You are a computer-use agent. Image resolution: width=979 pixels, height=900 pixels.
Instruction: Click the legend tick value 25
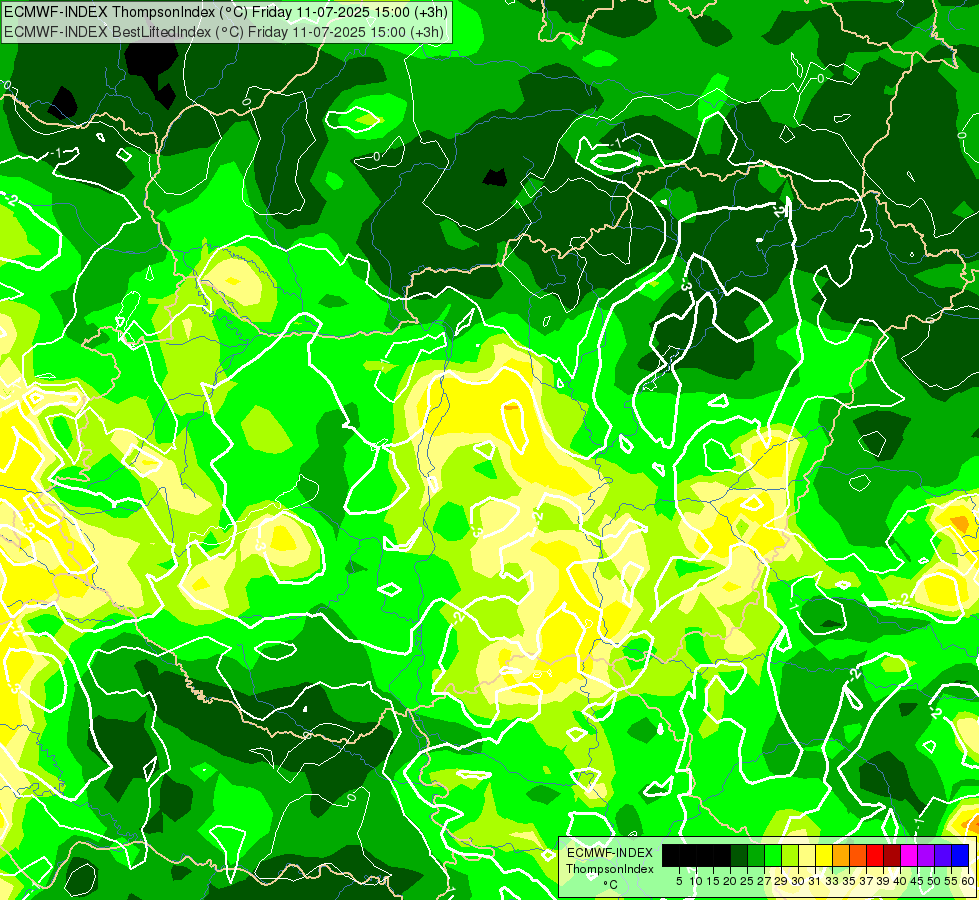point(747,881)
